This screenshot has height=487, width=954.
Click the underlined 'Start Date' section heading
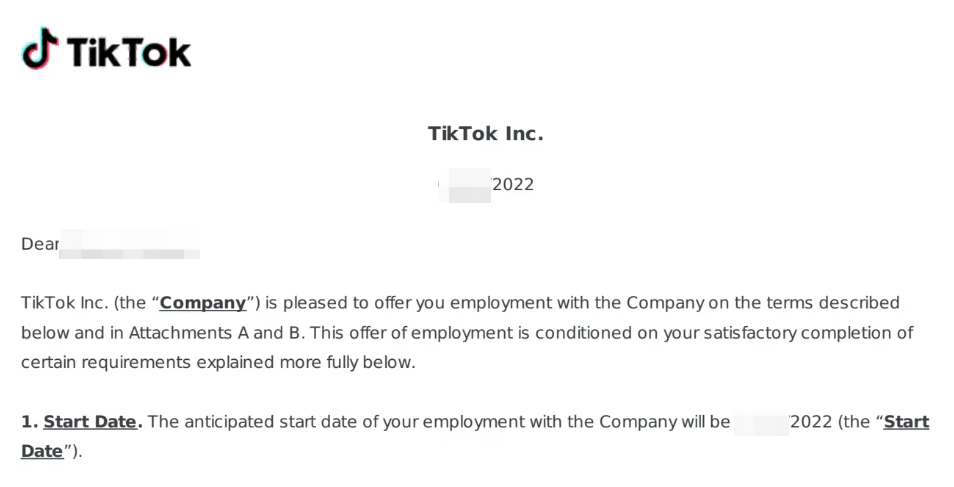point(90,422)
